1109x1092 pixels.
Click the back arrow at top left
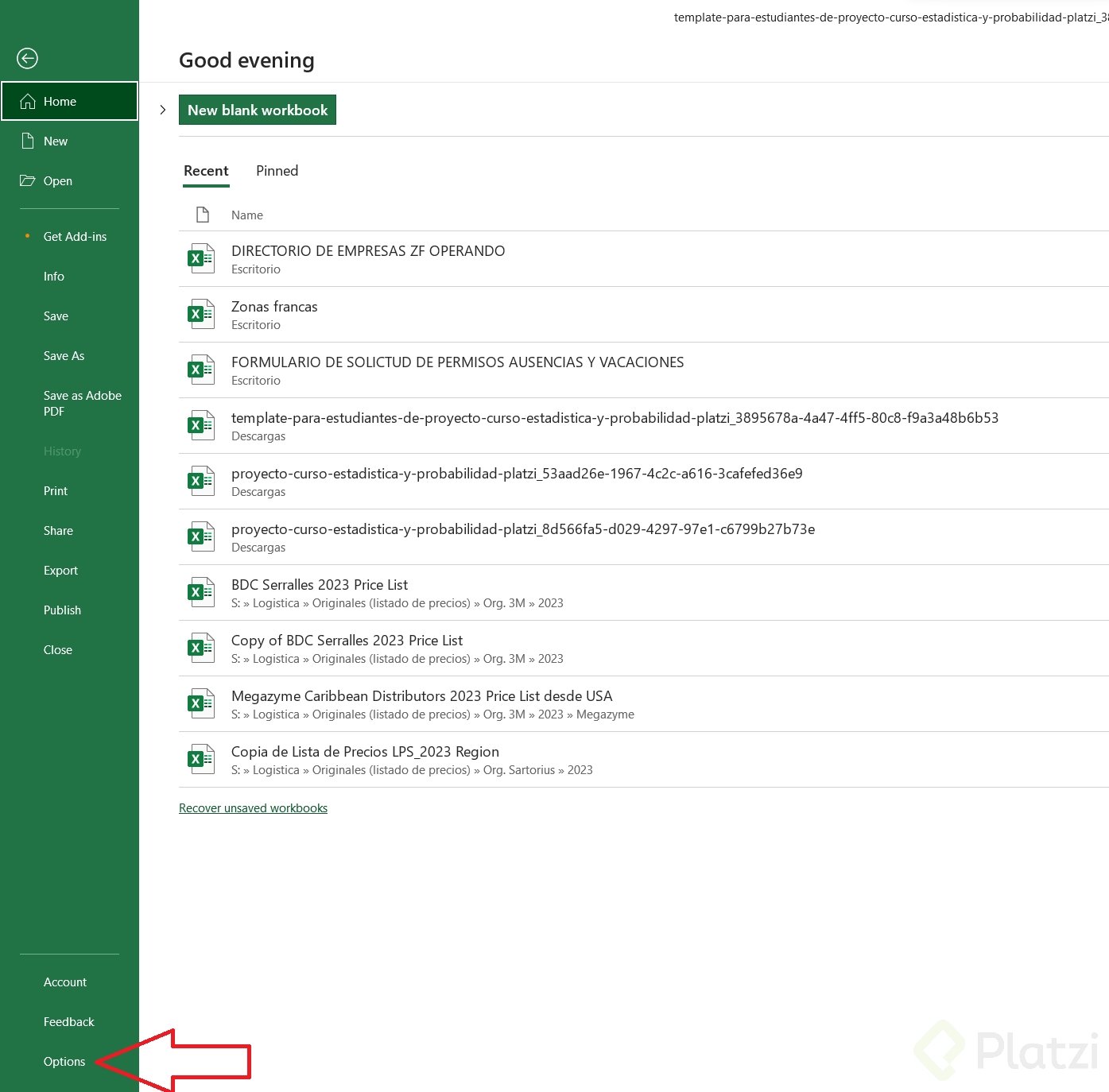[26, 58]
